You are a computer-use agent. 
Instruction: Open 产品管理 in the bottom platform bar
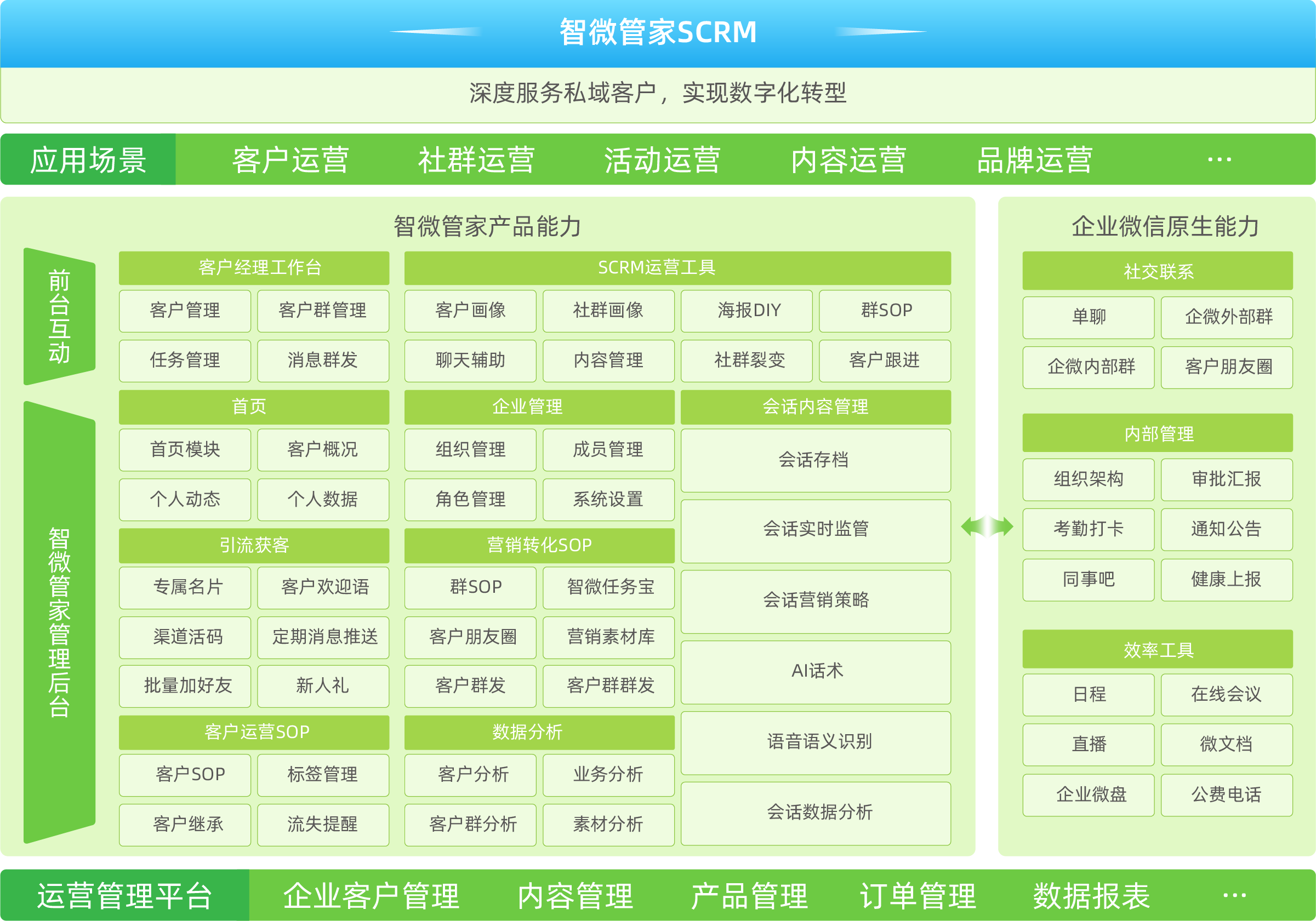click(x=749, y=895)
